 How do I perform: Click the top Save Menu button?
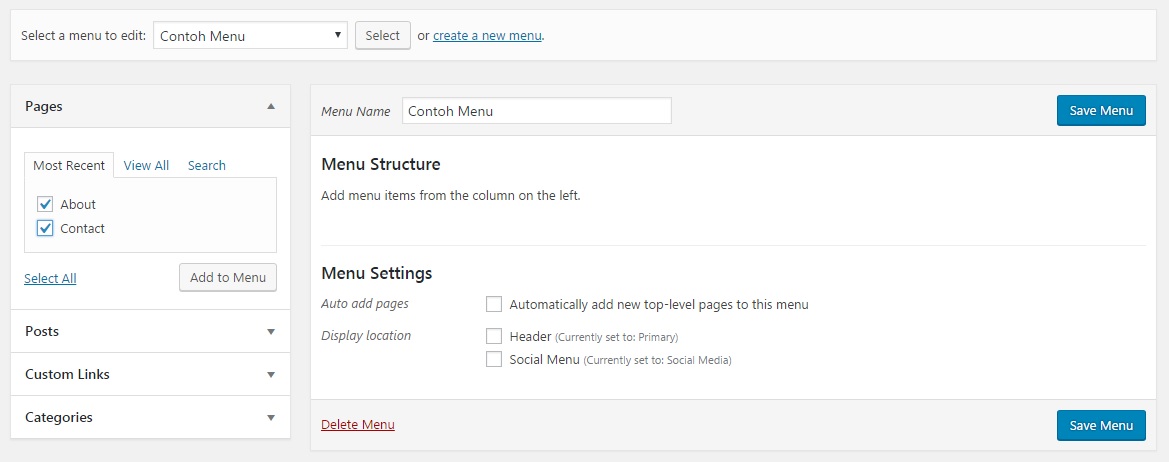tap(1101, 110)
